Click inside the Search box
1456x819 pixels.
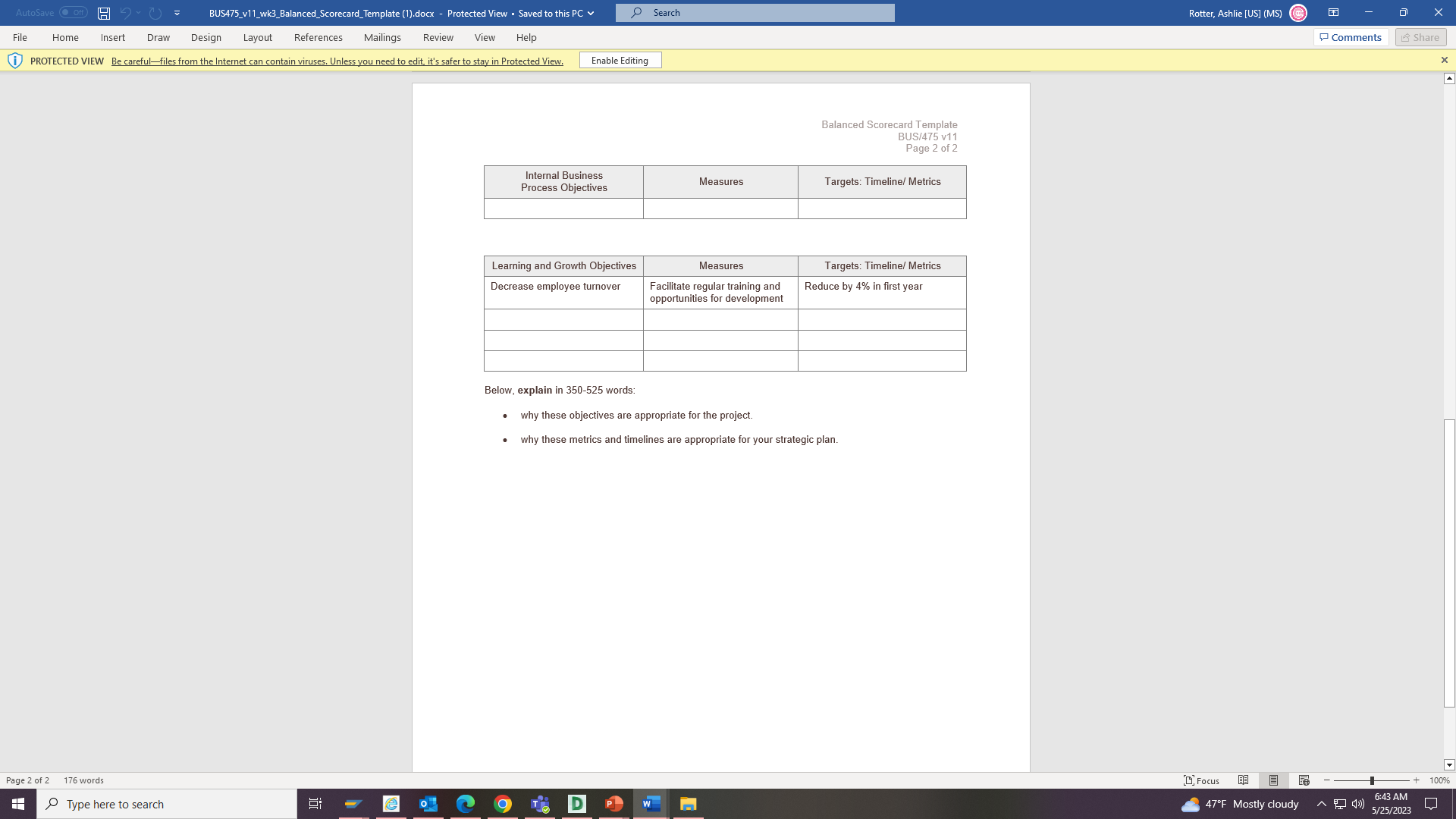(x=754, y=12)
